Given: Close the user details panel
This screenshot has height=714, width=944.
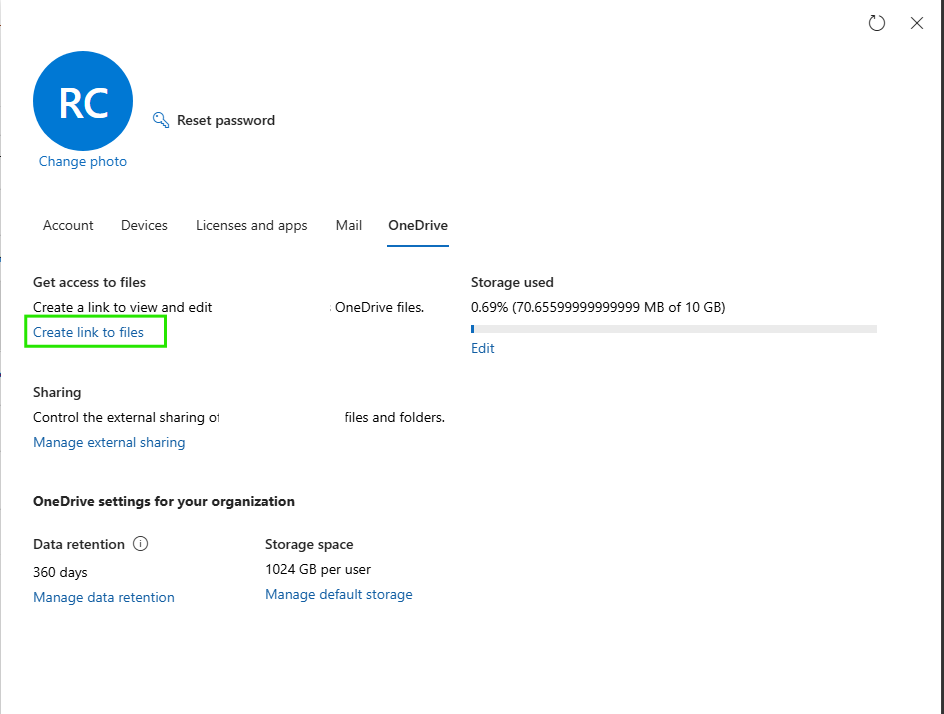Looking at the screenshot, I should (916, 23).
